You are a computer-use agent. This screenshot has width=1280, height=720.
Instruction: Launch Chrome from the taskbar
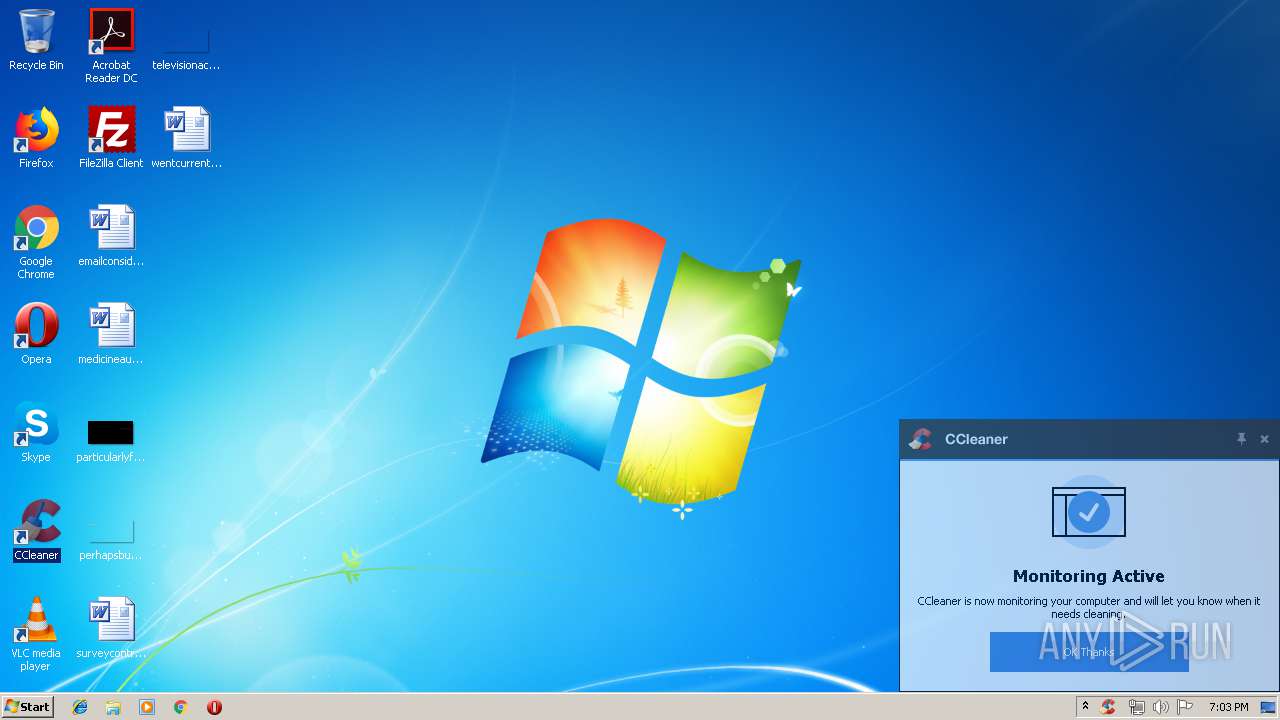[180, 707]
